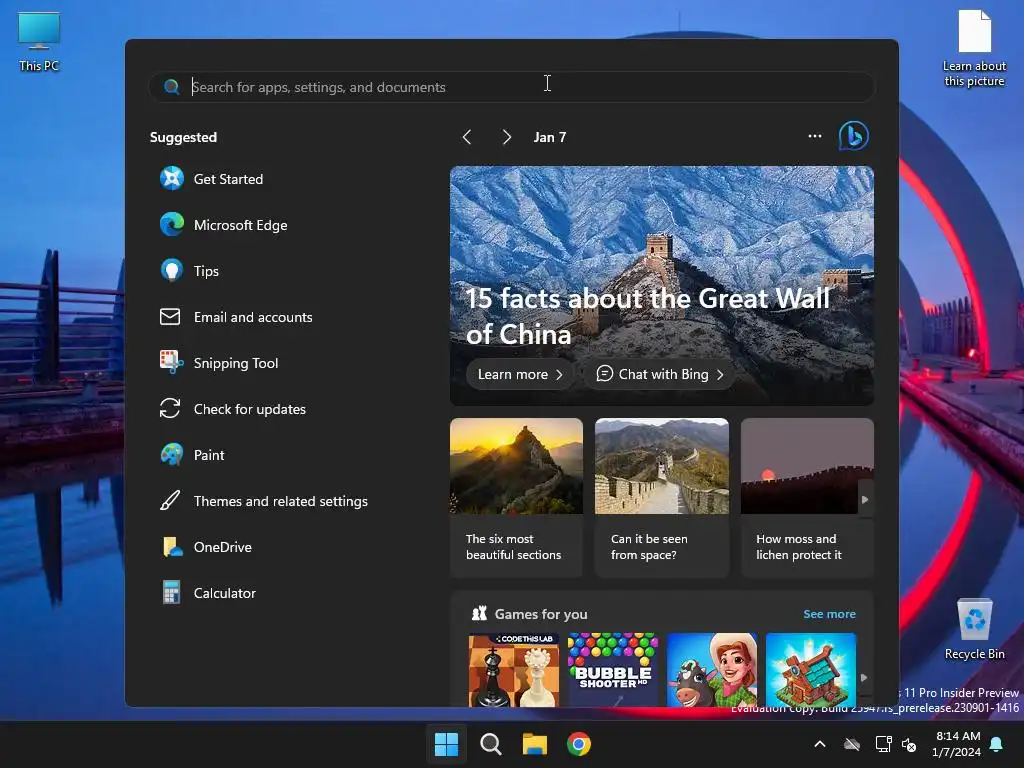1024x768 pixels.
Task: Click the Bing chat icon
Action: [854, 136]
